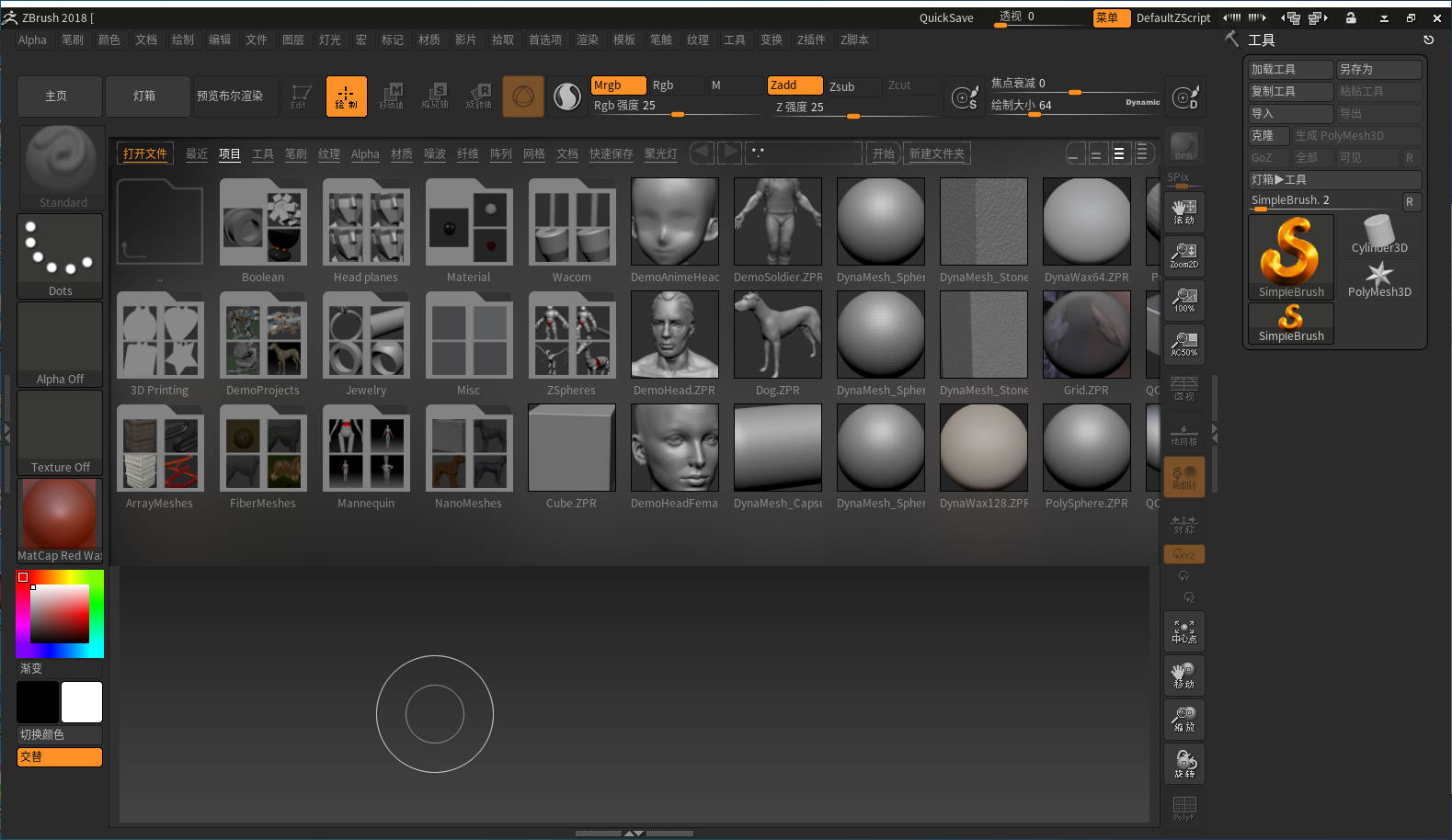Open the 渲染 menu in the menu bar
The width and height of the screenshot is (1452, 840).
coord(587,40)
